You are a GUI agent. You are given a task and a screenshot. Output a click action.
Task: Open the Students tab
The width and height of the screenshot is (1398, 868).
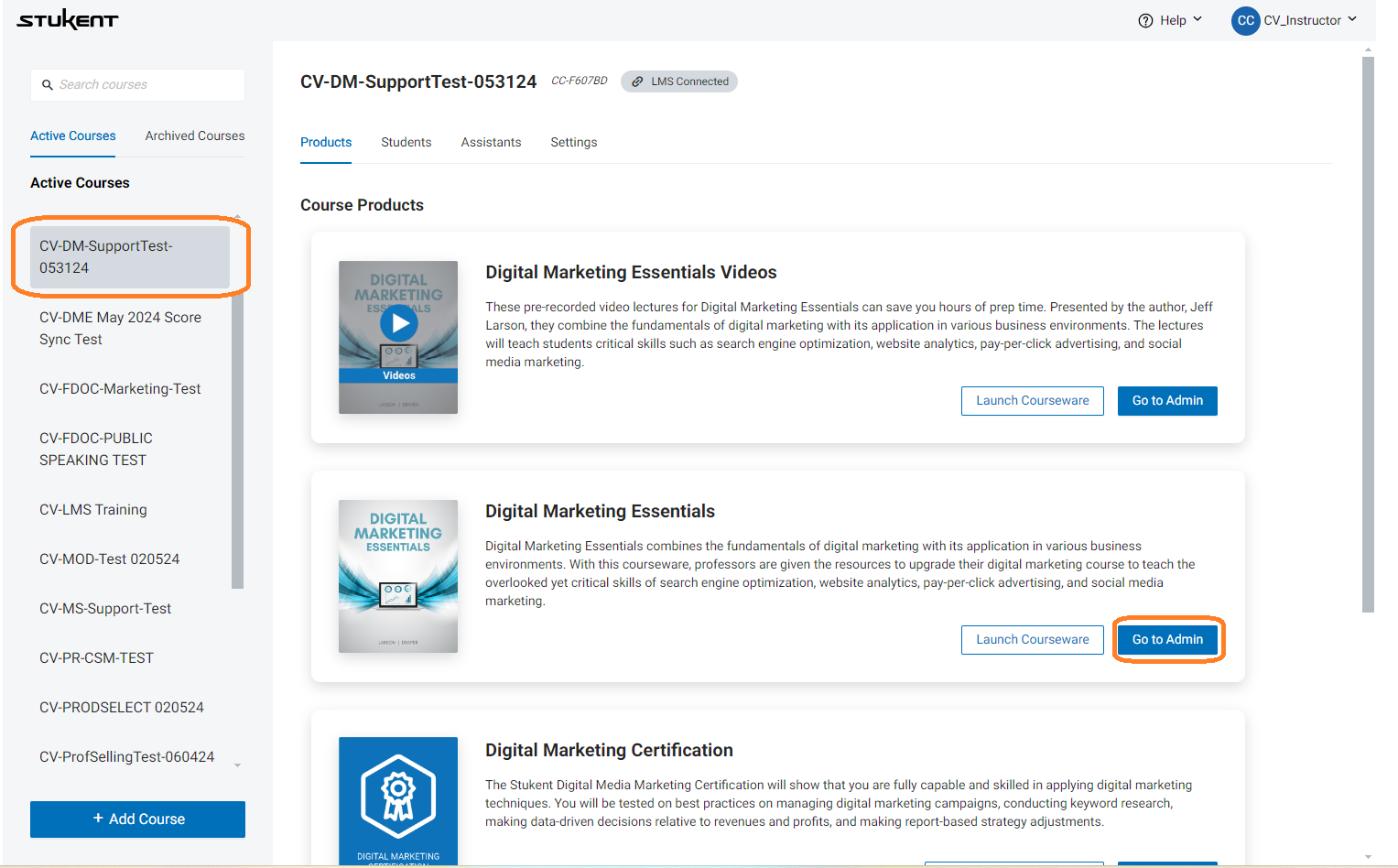click(406, 142)
